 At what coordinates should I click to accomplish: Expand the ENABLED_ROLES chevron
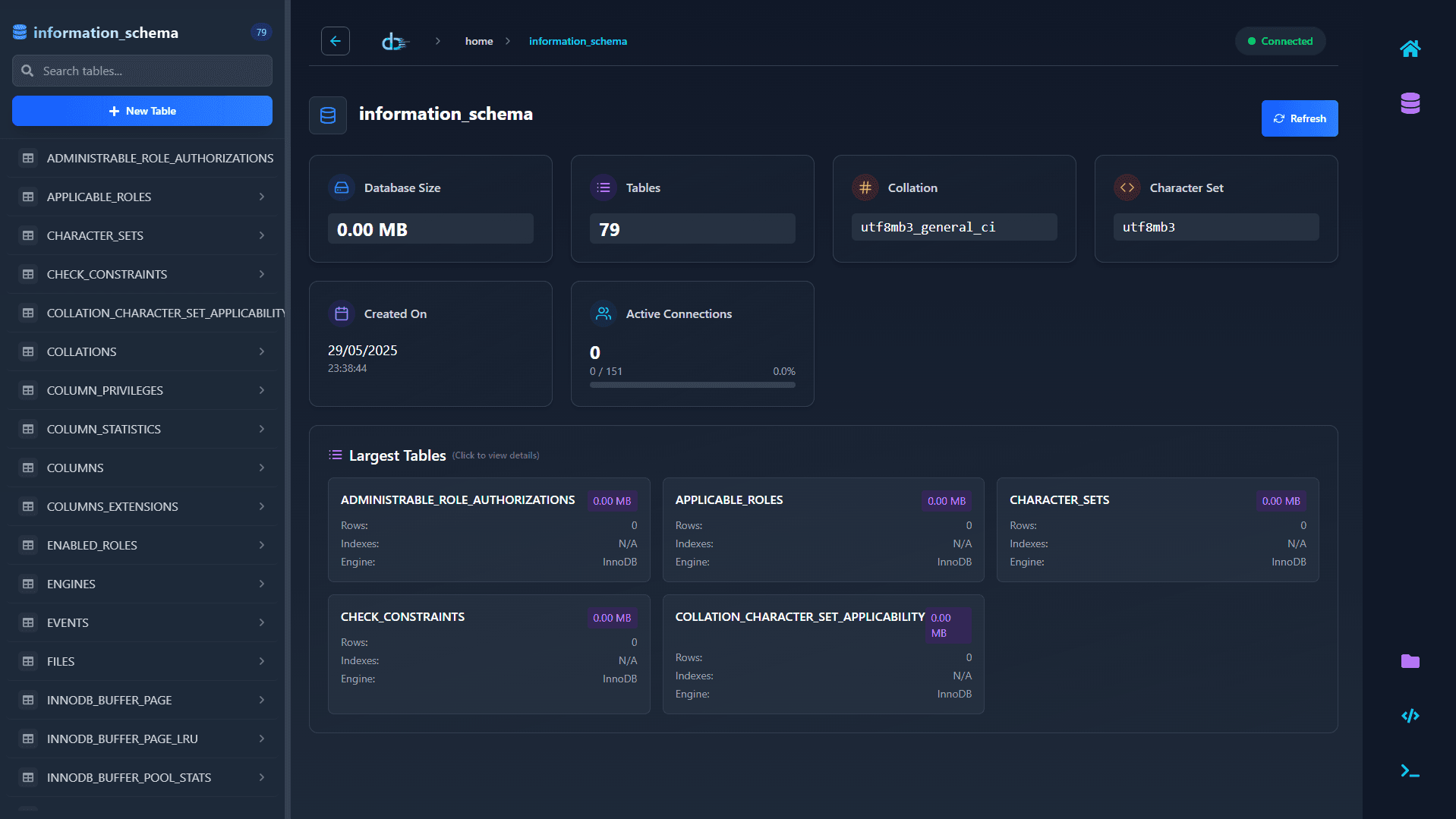[262, 545]
